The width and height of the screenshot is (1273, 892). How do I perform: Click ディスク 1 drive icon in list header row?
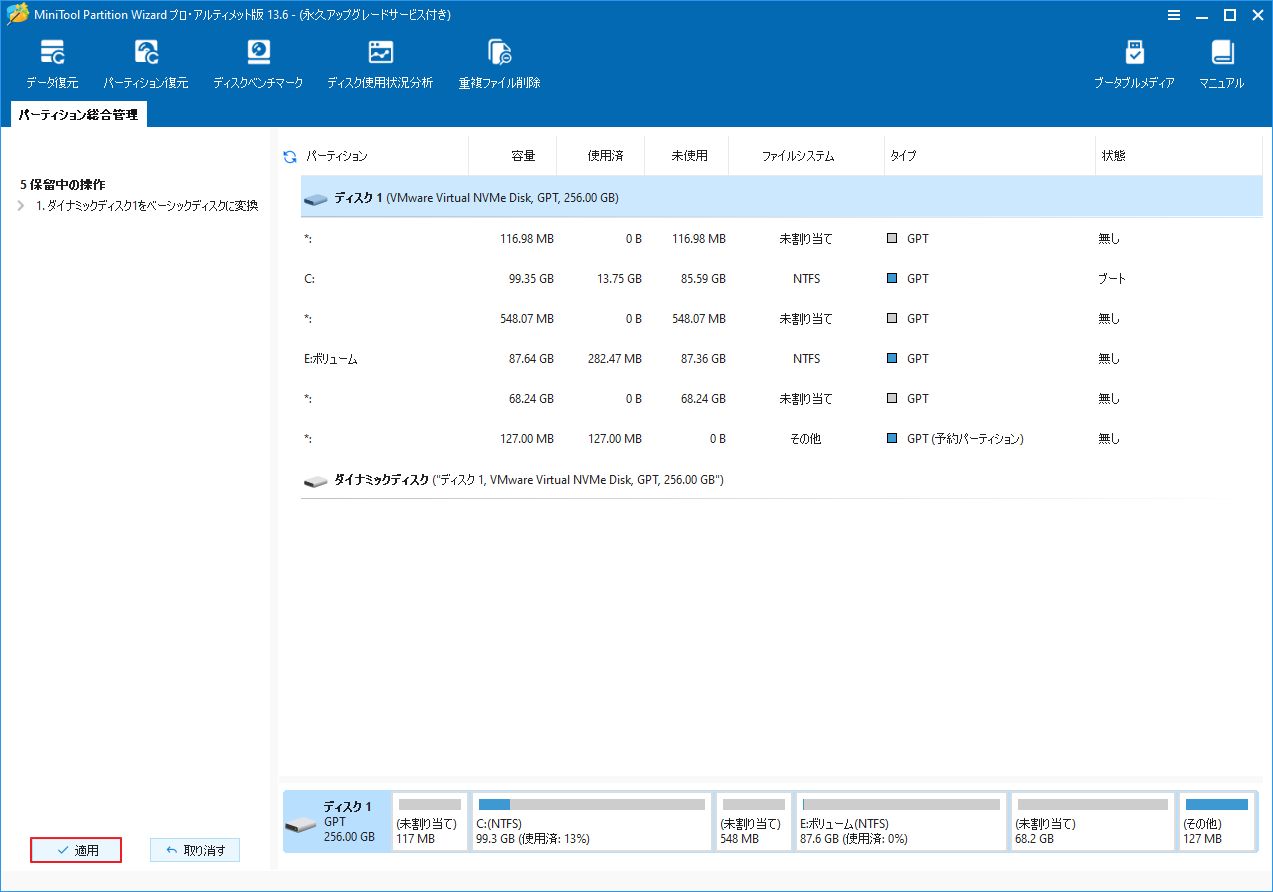pos(316,199)
